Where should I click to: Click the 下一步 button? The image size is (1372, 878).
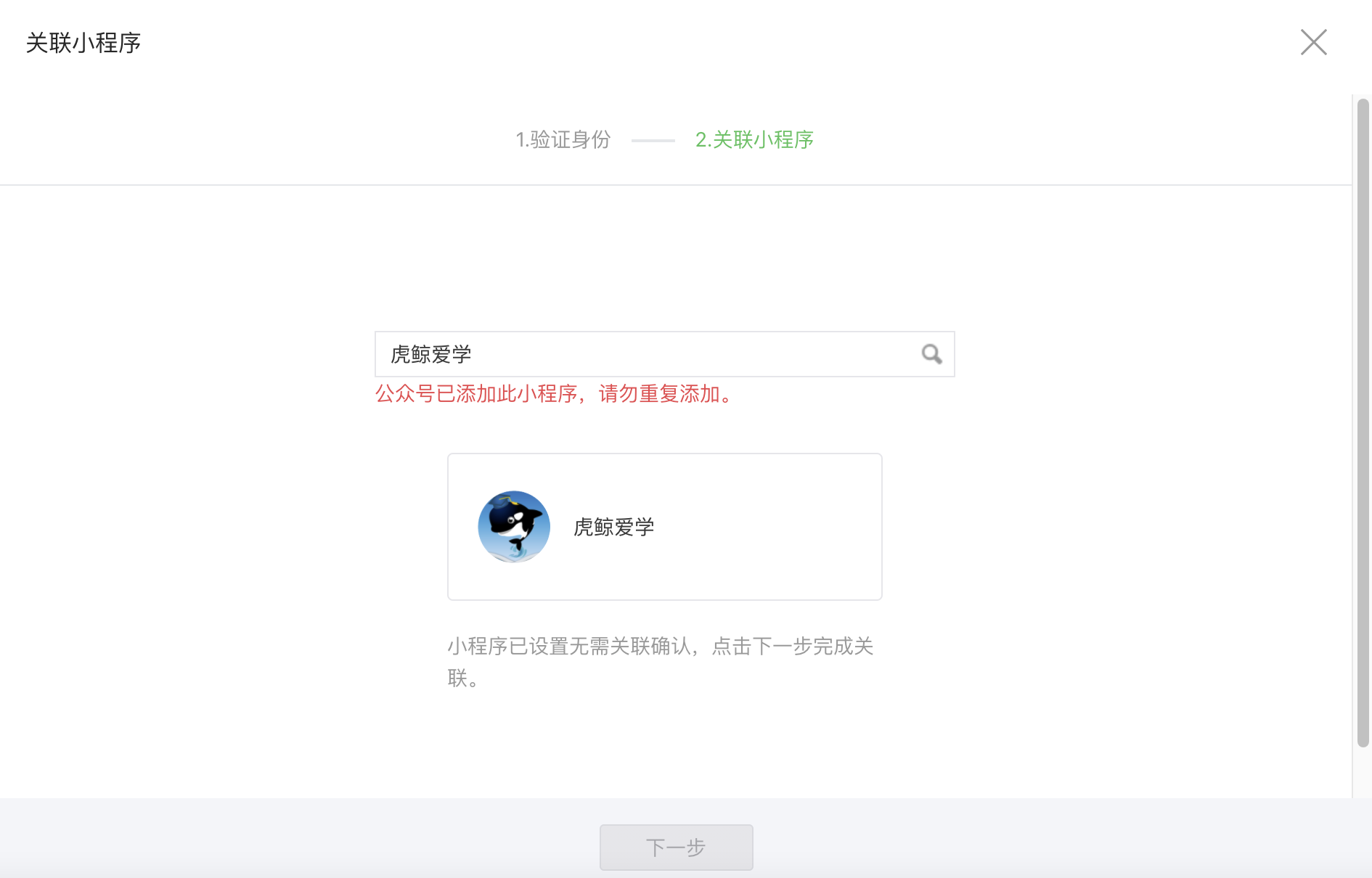pos(676,847)
